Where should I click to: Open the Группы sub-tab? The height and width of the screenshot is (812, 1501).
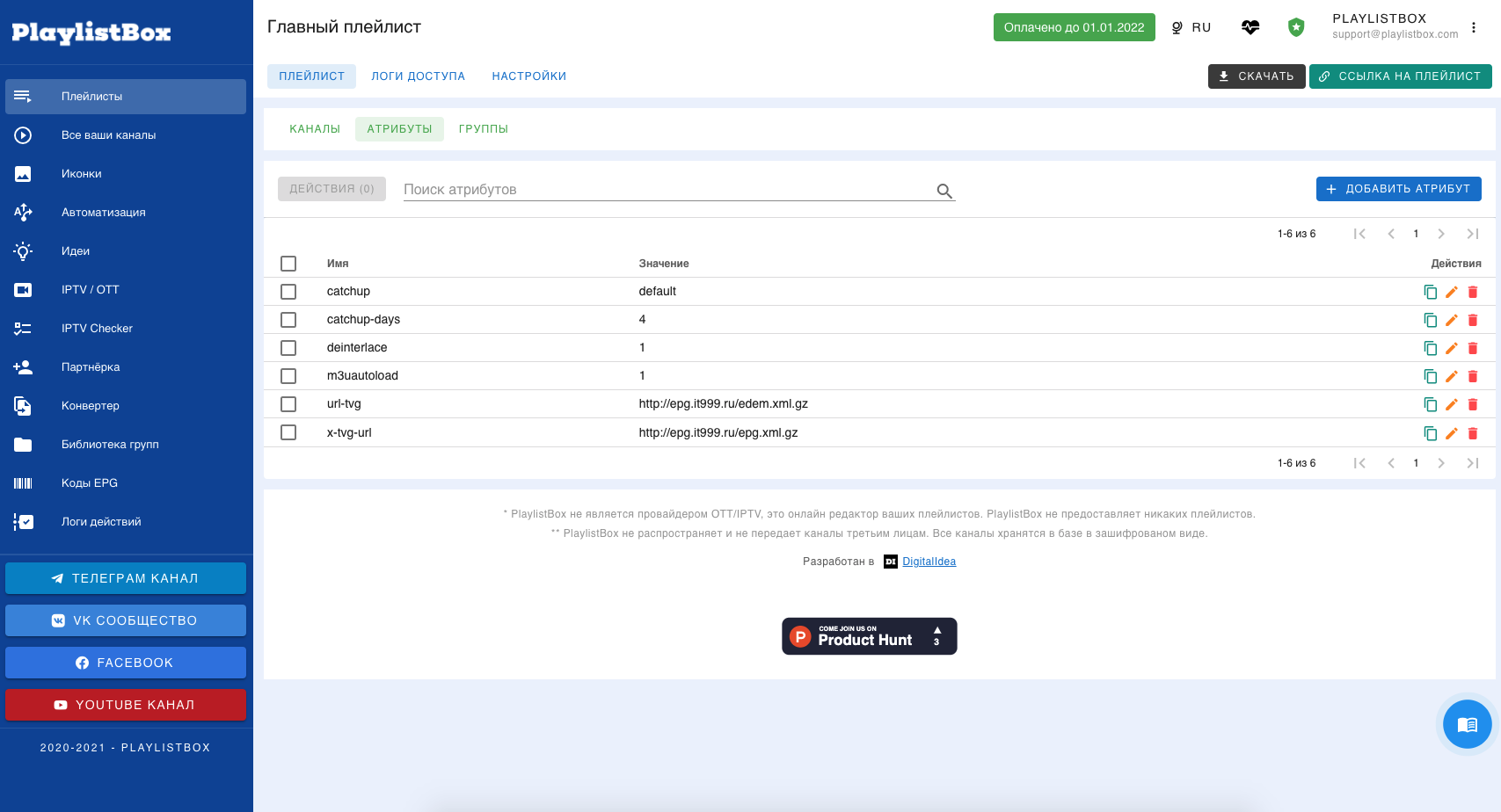click(484, 129)
